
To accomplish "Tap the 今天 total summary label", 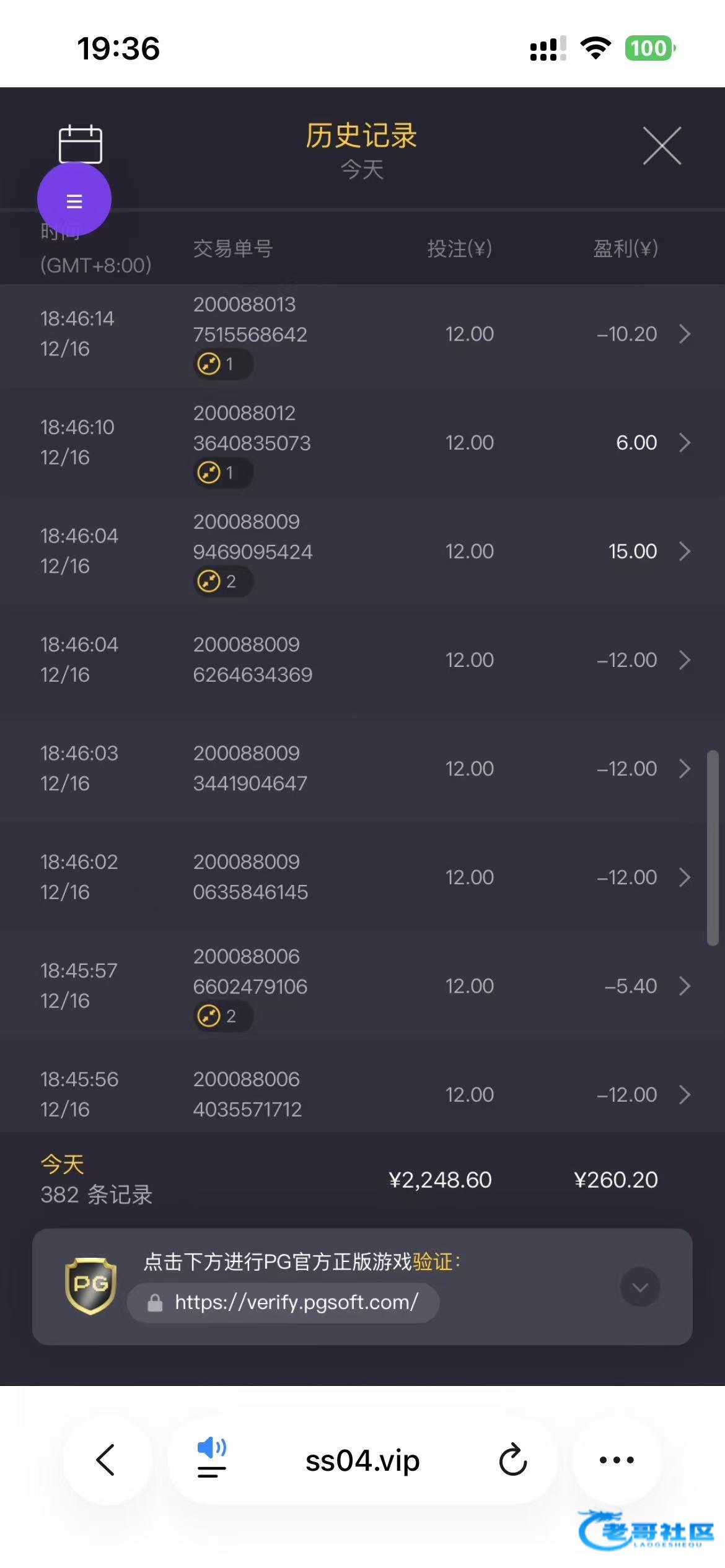I will [x=62, y=1164].
